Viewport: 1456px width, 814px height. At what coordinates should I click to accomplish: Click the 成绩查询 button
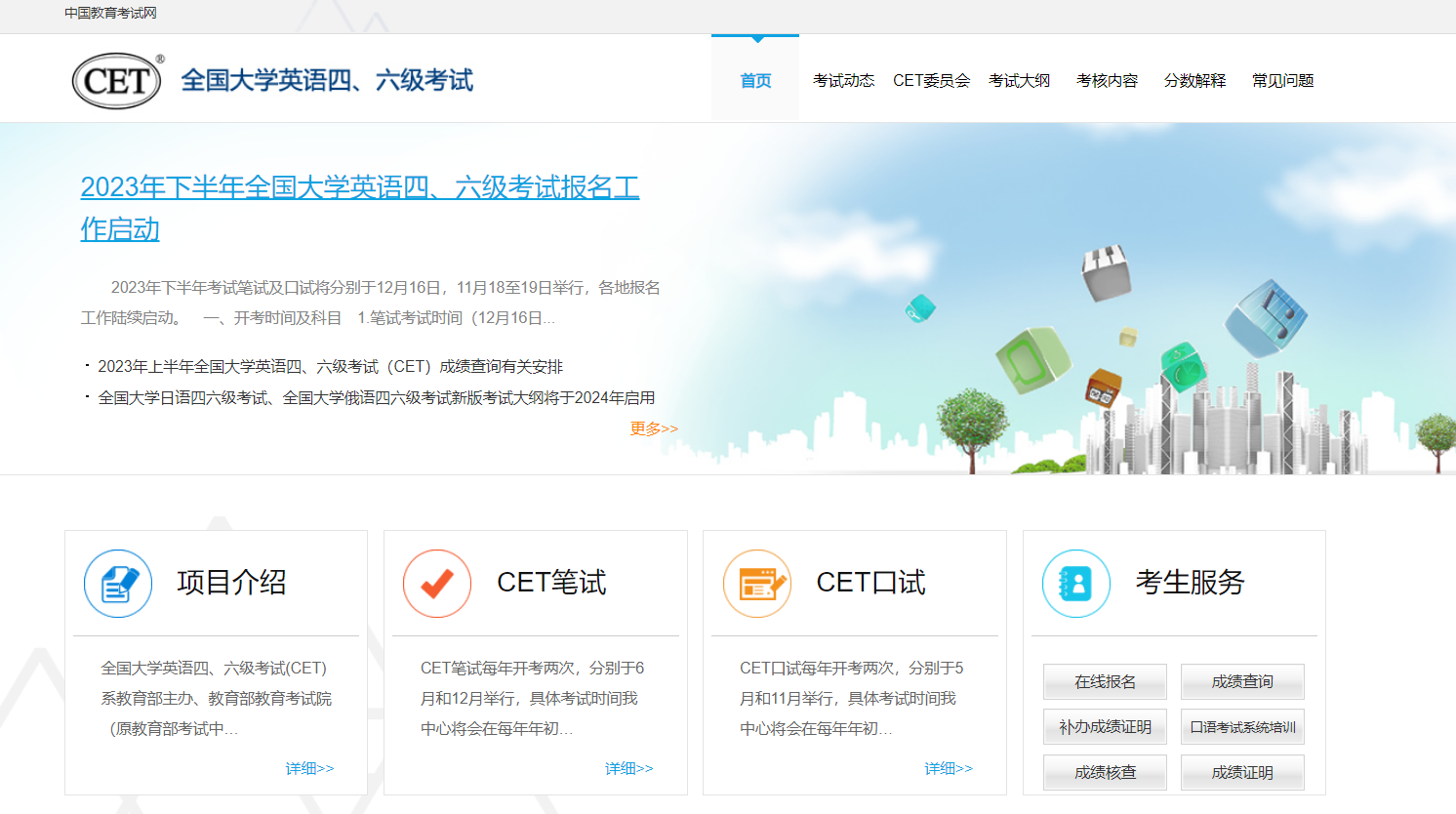[1242, 681]
